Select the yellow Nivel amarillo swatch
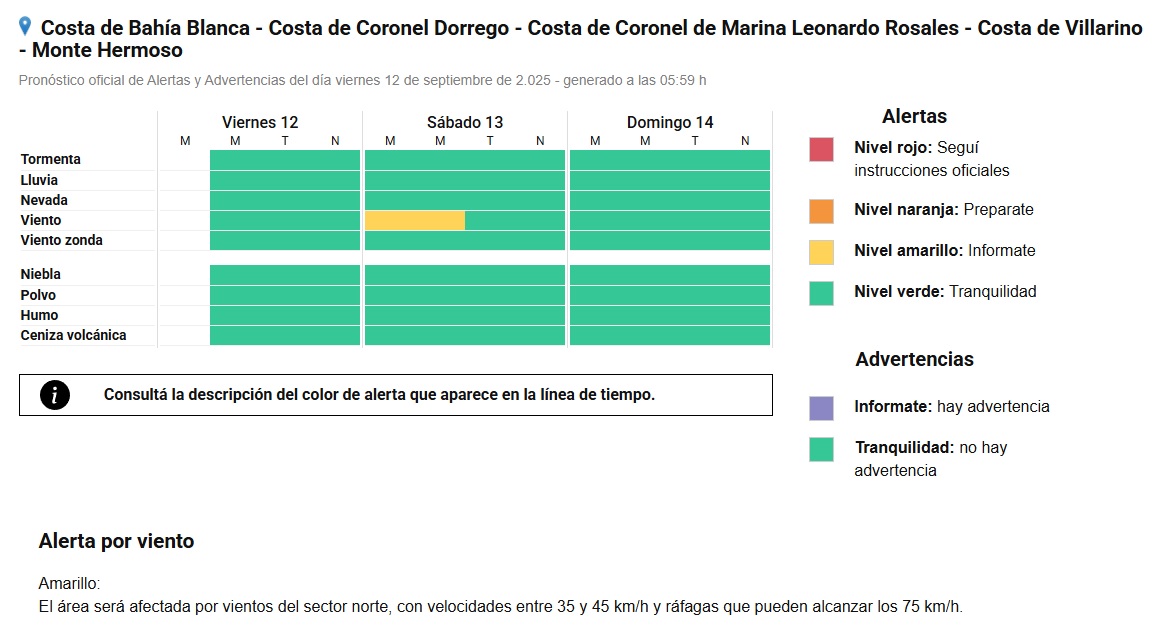The height and width of the screenshot is (630, 1164). [821, 252]
